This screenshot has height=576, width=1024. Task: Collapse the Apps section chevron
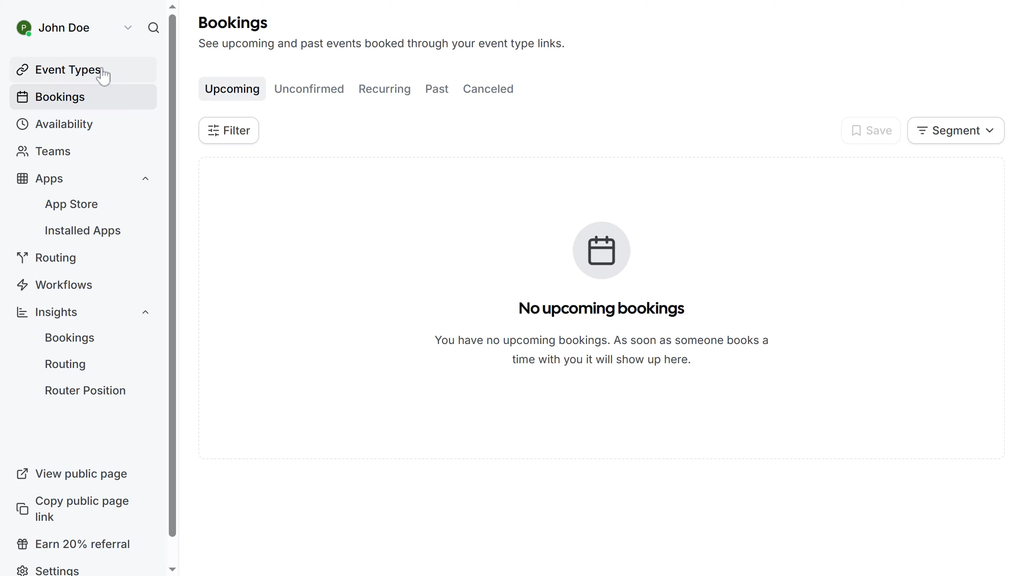(145, 179)
